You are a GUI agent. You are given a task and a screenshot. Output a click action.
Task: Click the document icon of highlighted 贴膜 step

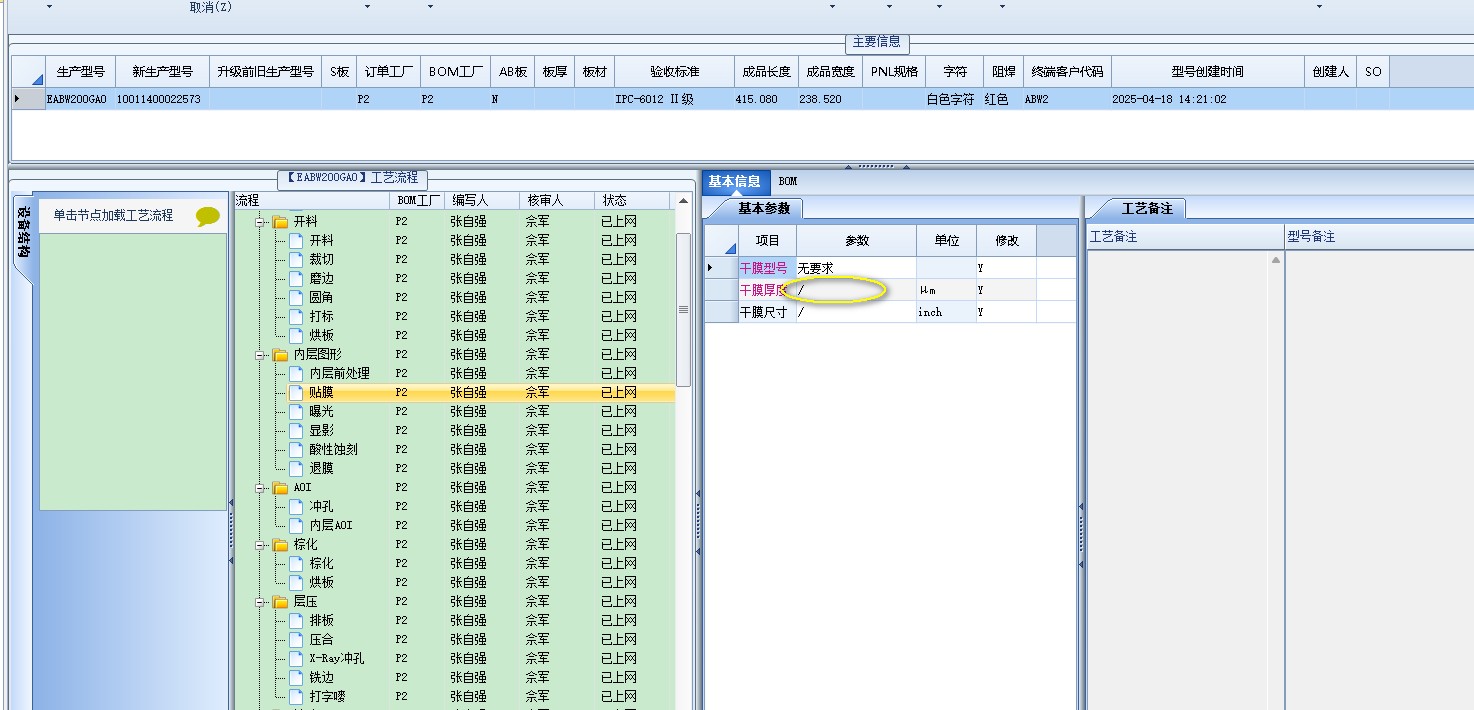pyautogui.click(x=296, y=392)
